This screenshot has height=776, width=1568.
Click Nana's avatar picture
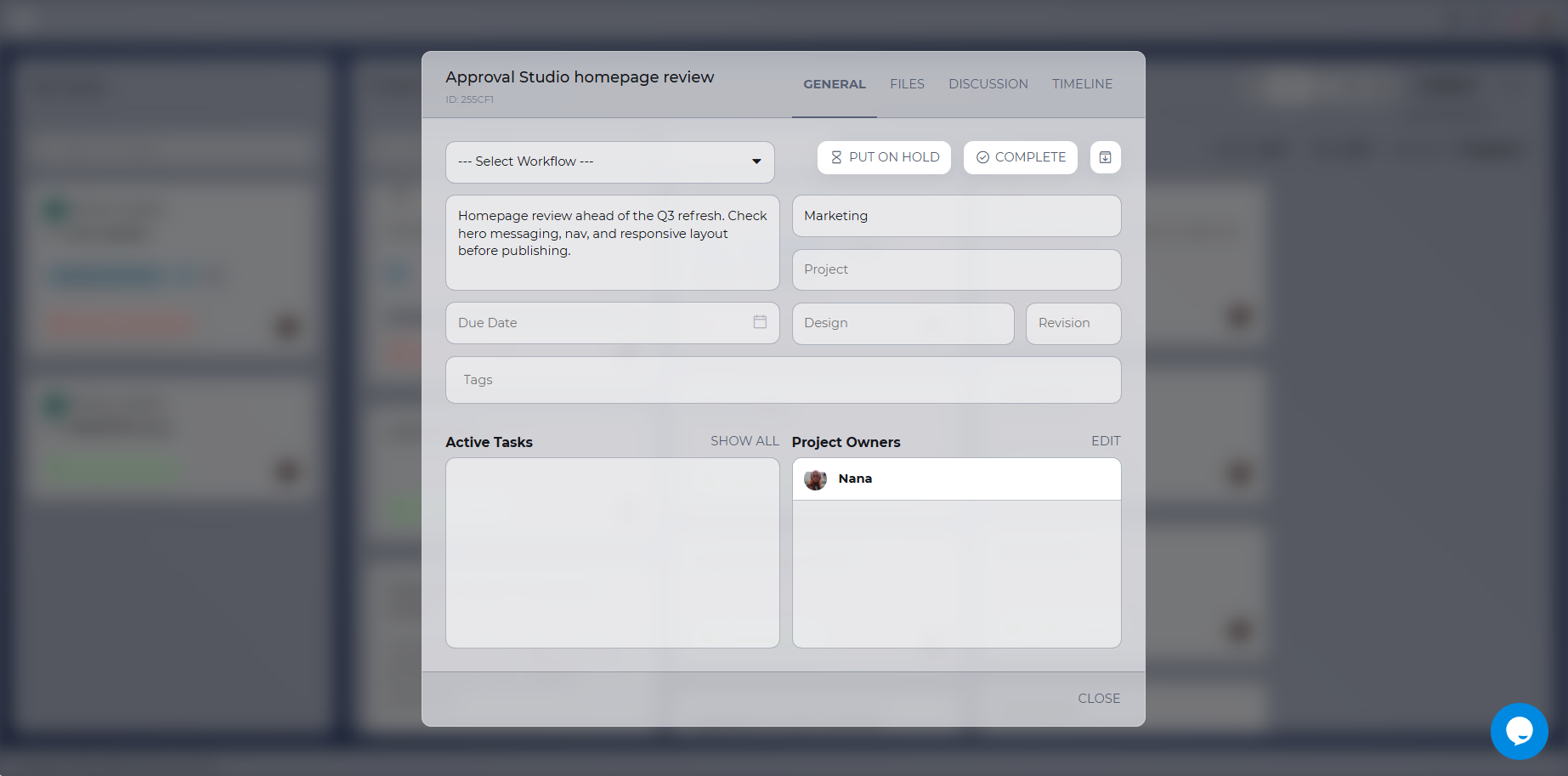click(x=816, y=479)
